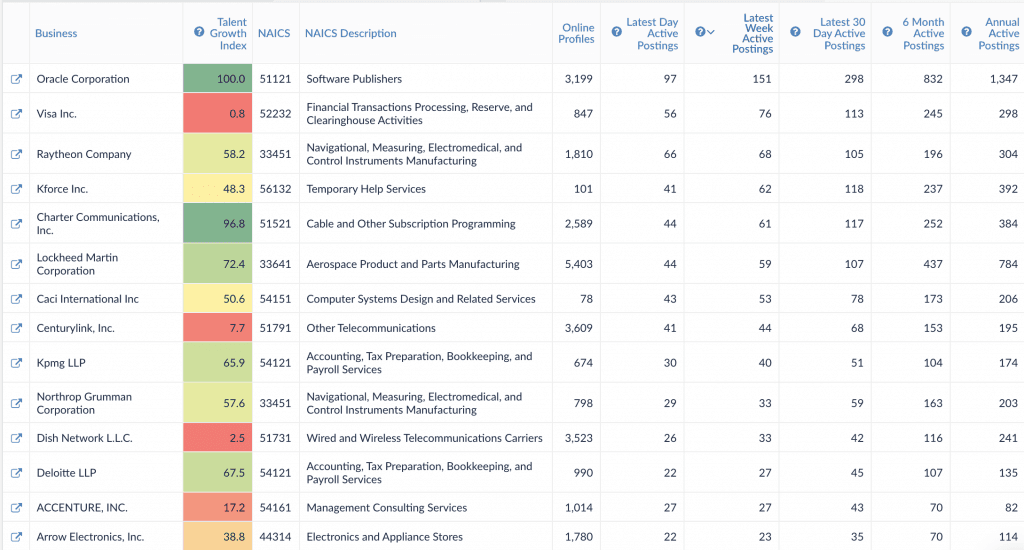The width and height of the screenshot is (1024, 550).
Task: Click Other Telecommunications description
Action: 371,328
